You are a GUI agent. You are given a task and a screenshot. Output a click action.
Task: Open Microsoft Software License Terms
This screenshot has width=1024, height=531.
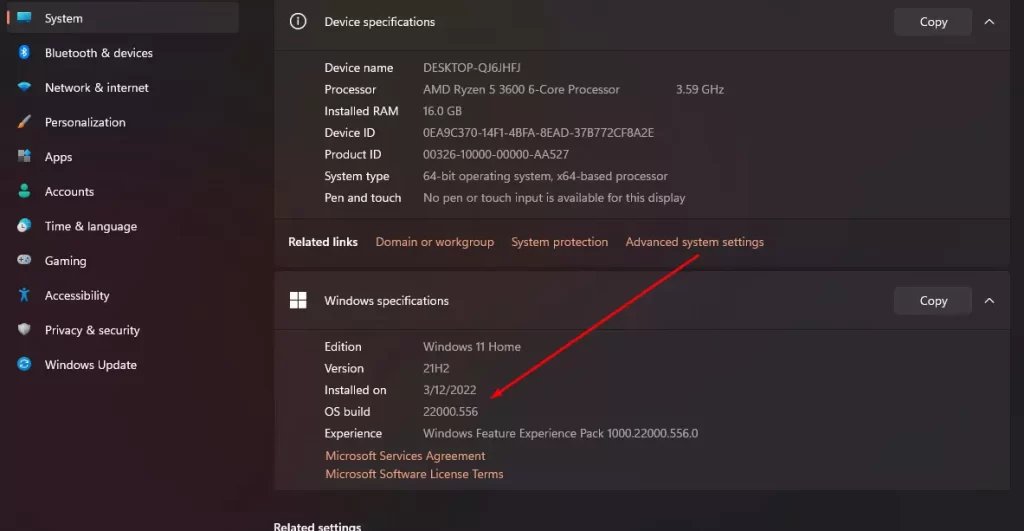(414, 474)
